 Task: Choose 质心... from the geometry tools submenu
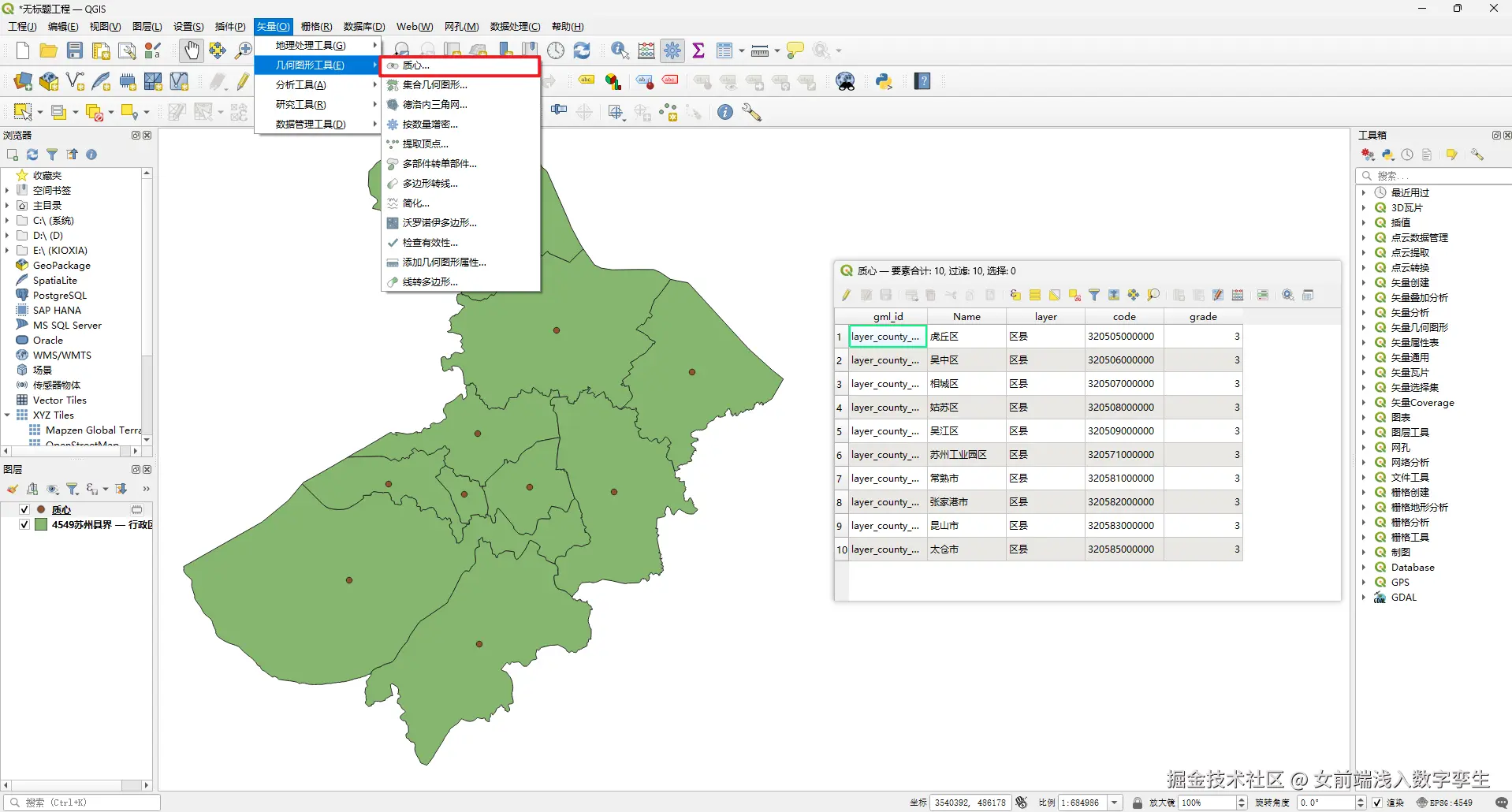[416, 65]
